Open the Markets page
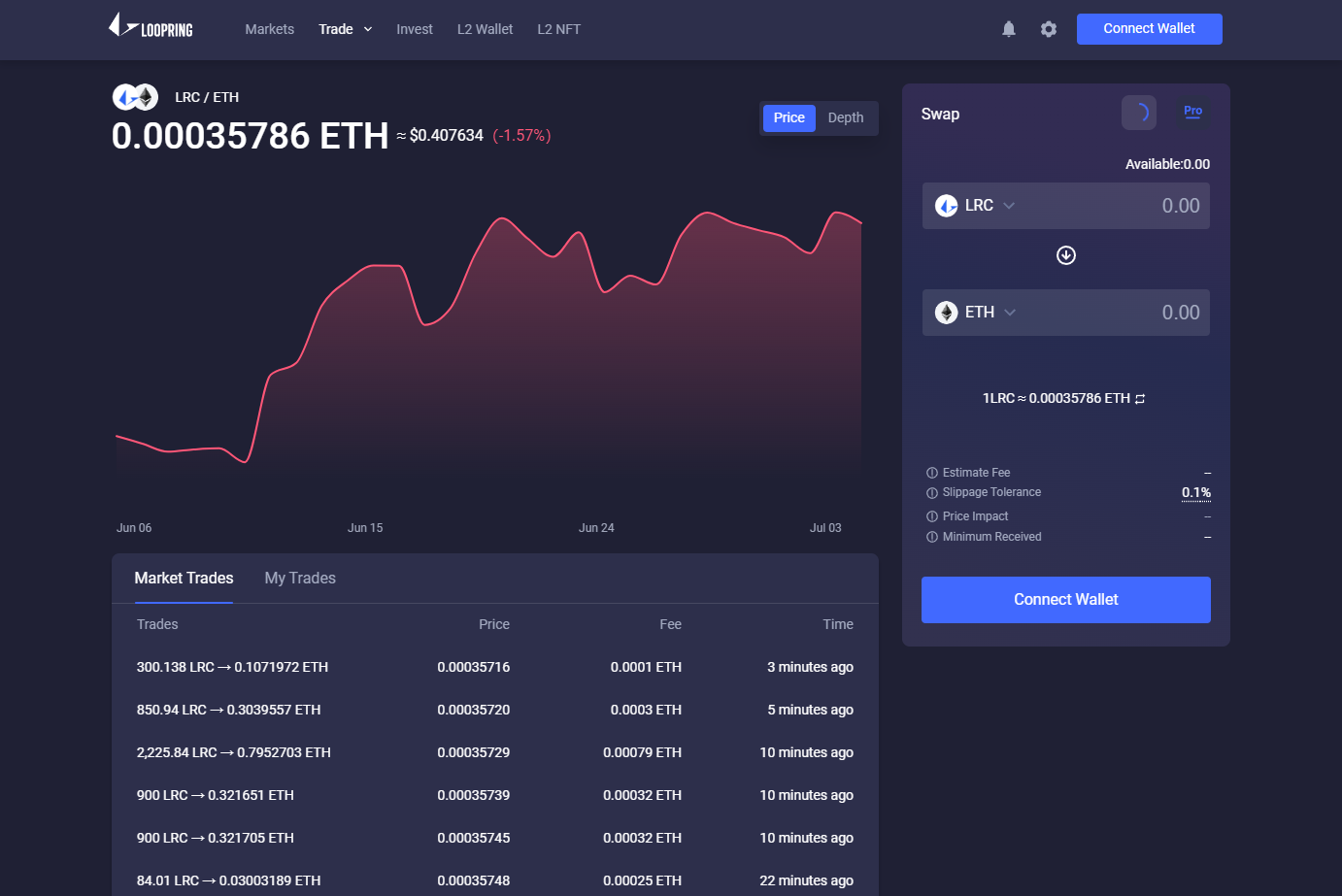 click(x=269, y=29)
